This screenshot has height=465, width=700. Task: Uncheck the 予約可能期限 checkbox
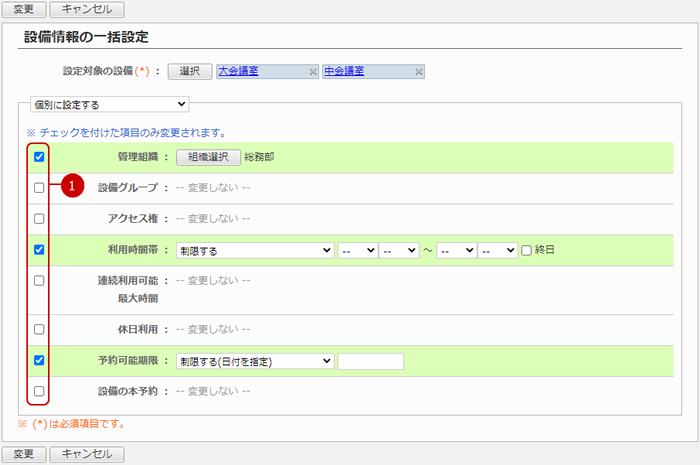[39, 360]
